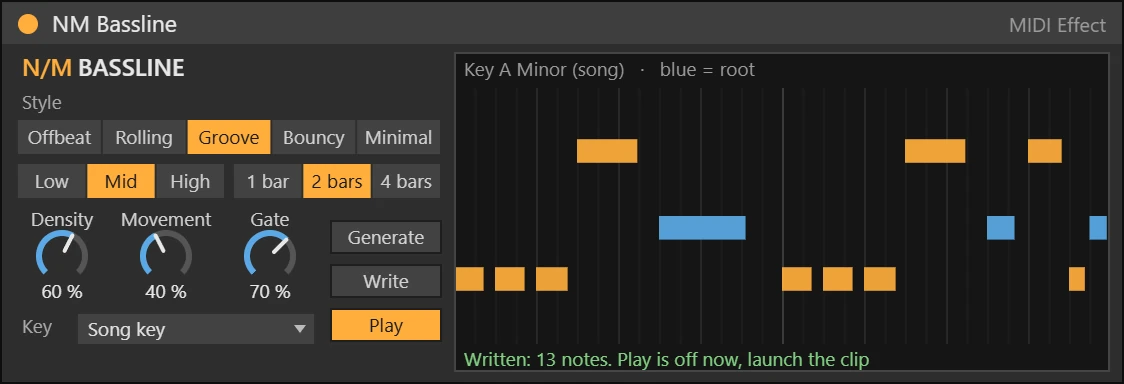The width and height of the screenshot is (1124, 384).
Task: Click the Gate value 70 %
Action: pyautogui.click(x=270, y=292)
